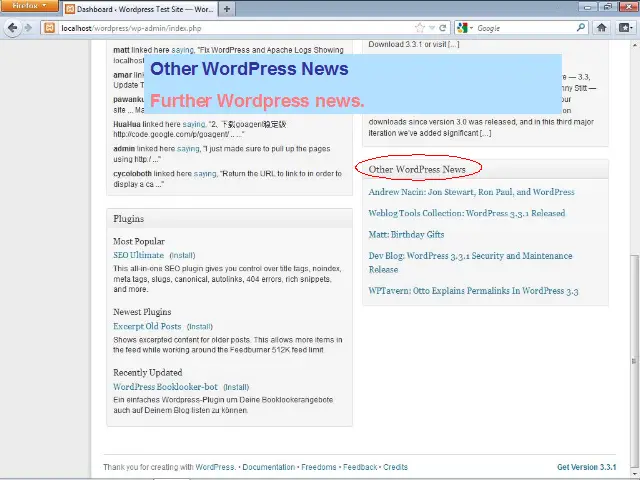Click the Other WordPress News widget header
Screen dimensions: 640x480
(x=485, y=169)
